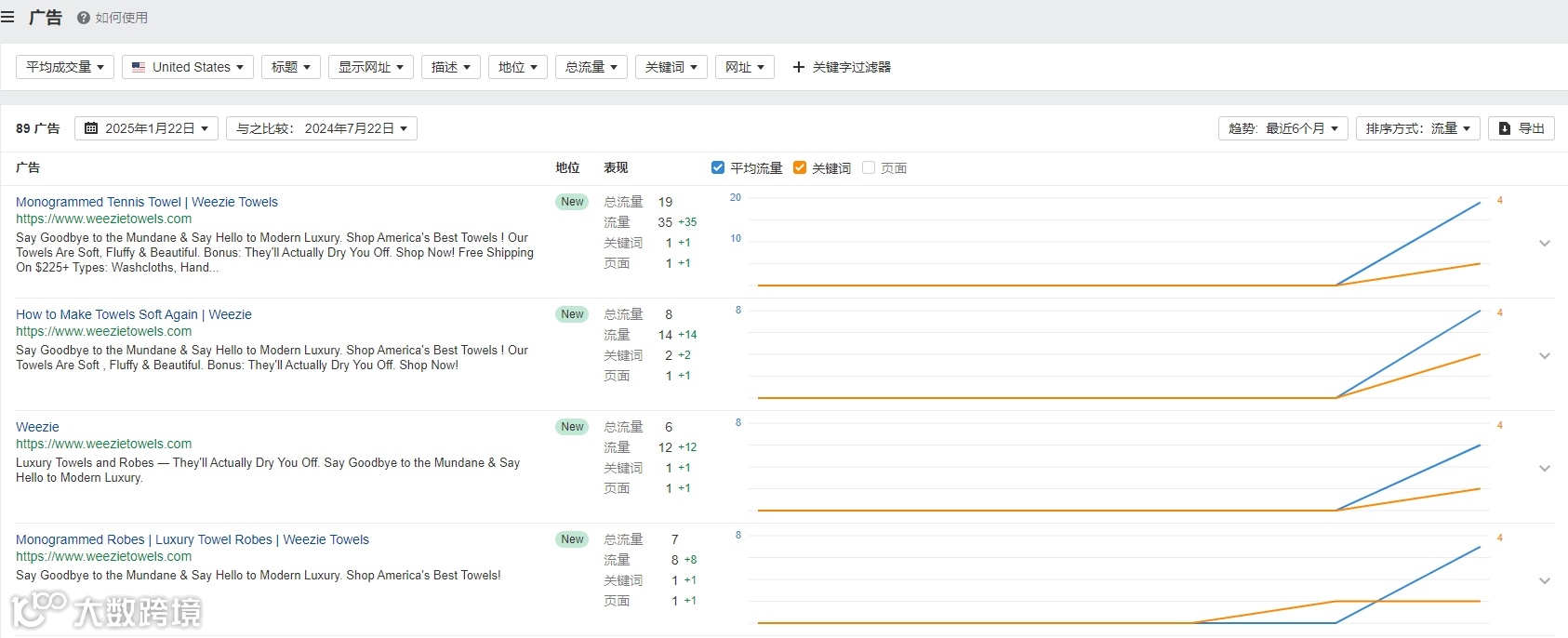Expand the How to Make Towels Soft Again row chevron
The image size is (1568, 638).
click(x=1545, y=356)
